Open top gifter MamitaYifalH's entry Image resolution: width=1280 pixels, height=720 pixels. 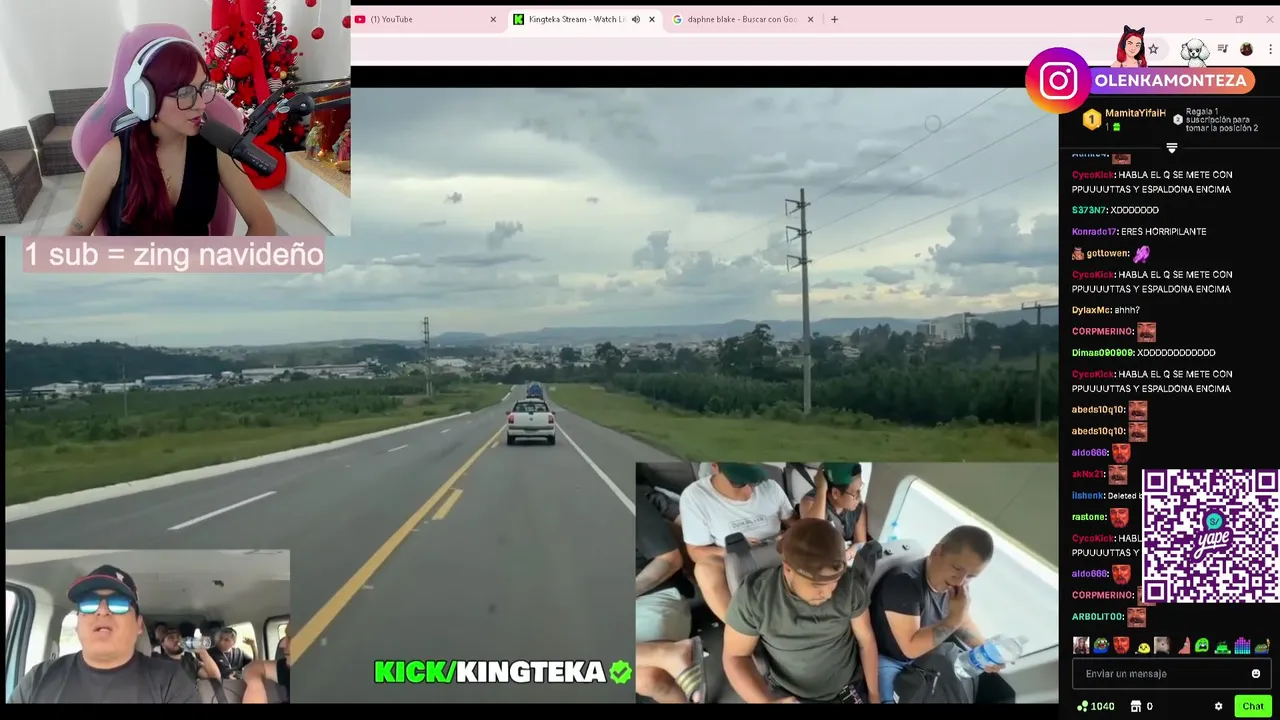(x=1125, y=119)
